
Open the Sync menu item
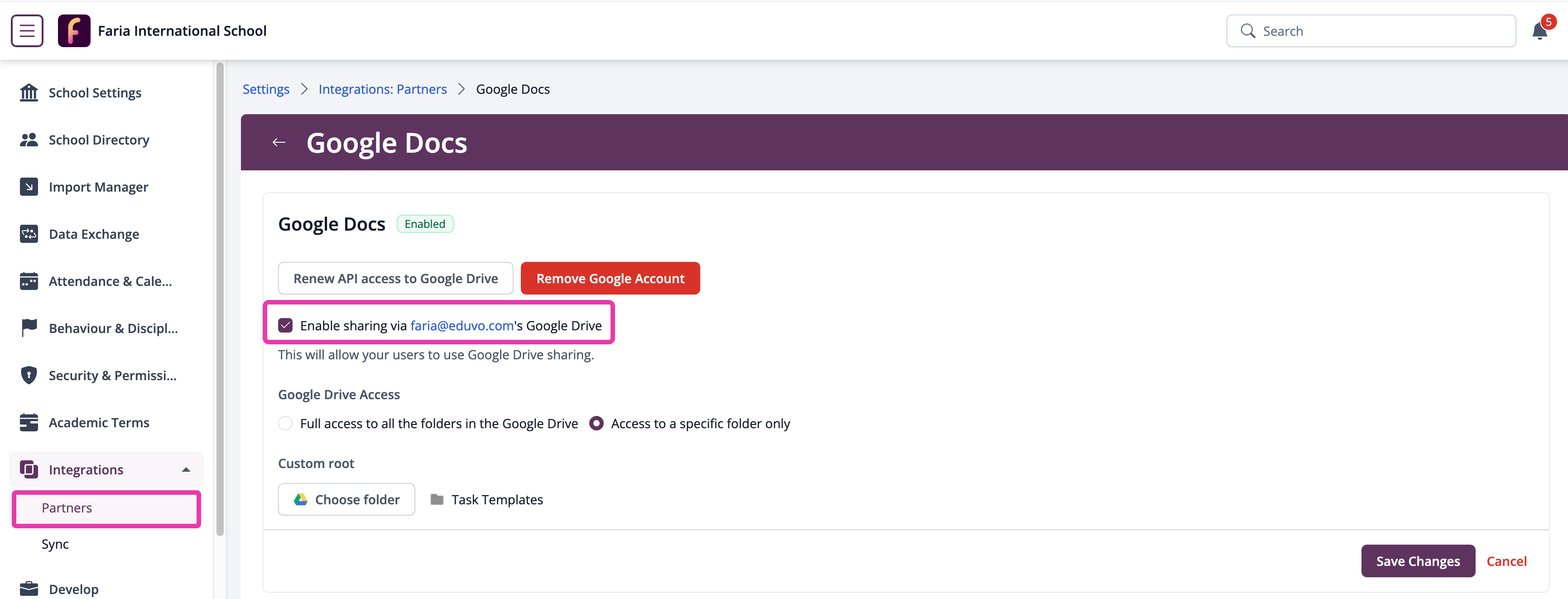coord(55,544)
